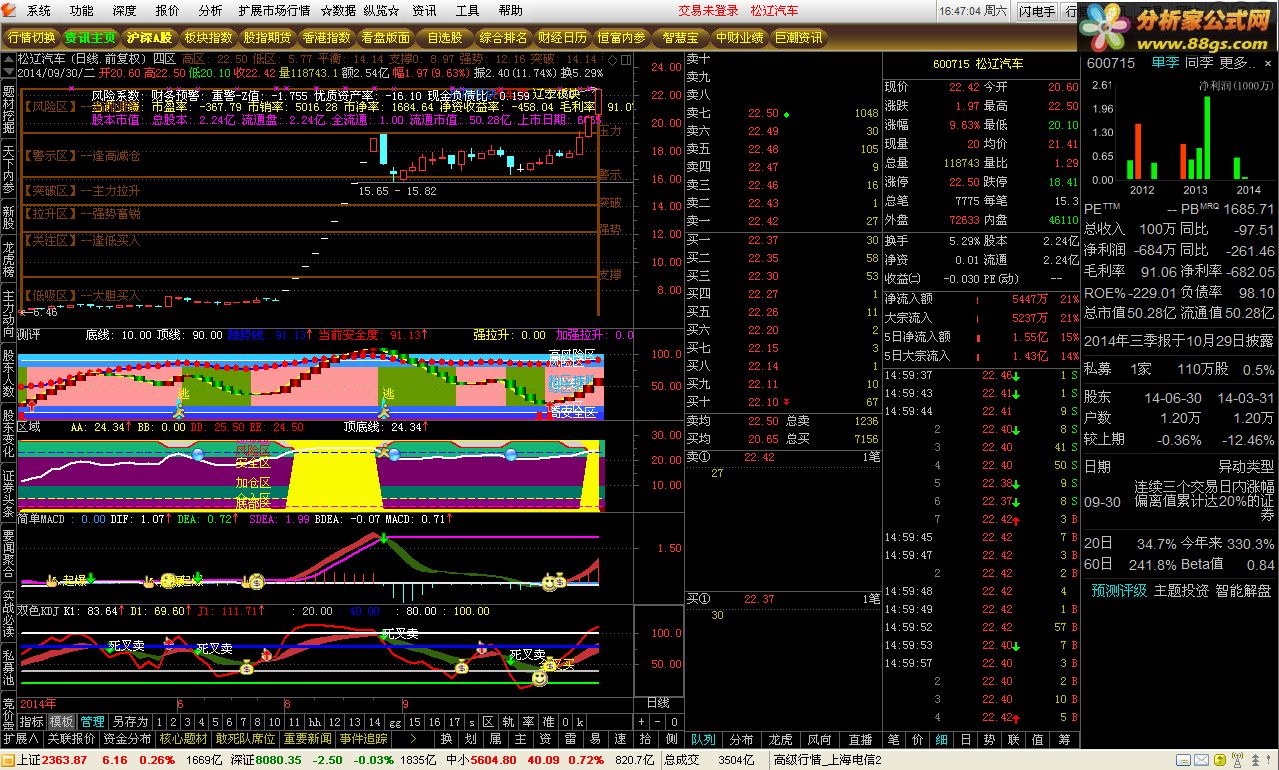Click 交易未登录 trading login status
The height and width of the screenshot is (770, 1279).
(x=708, y=11)
